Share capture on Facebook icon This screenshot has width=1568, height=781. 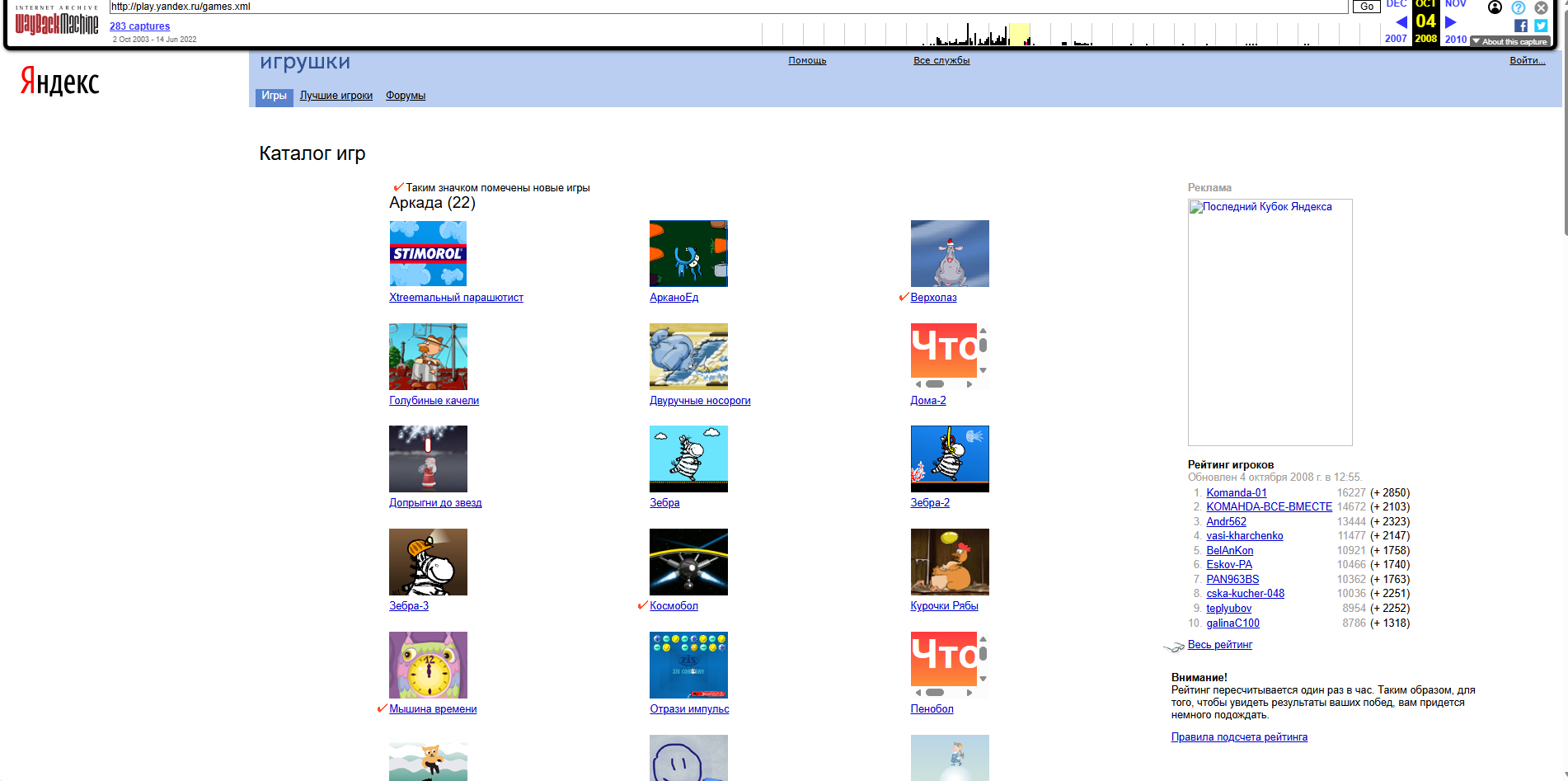click(x=1521, y=26)
